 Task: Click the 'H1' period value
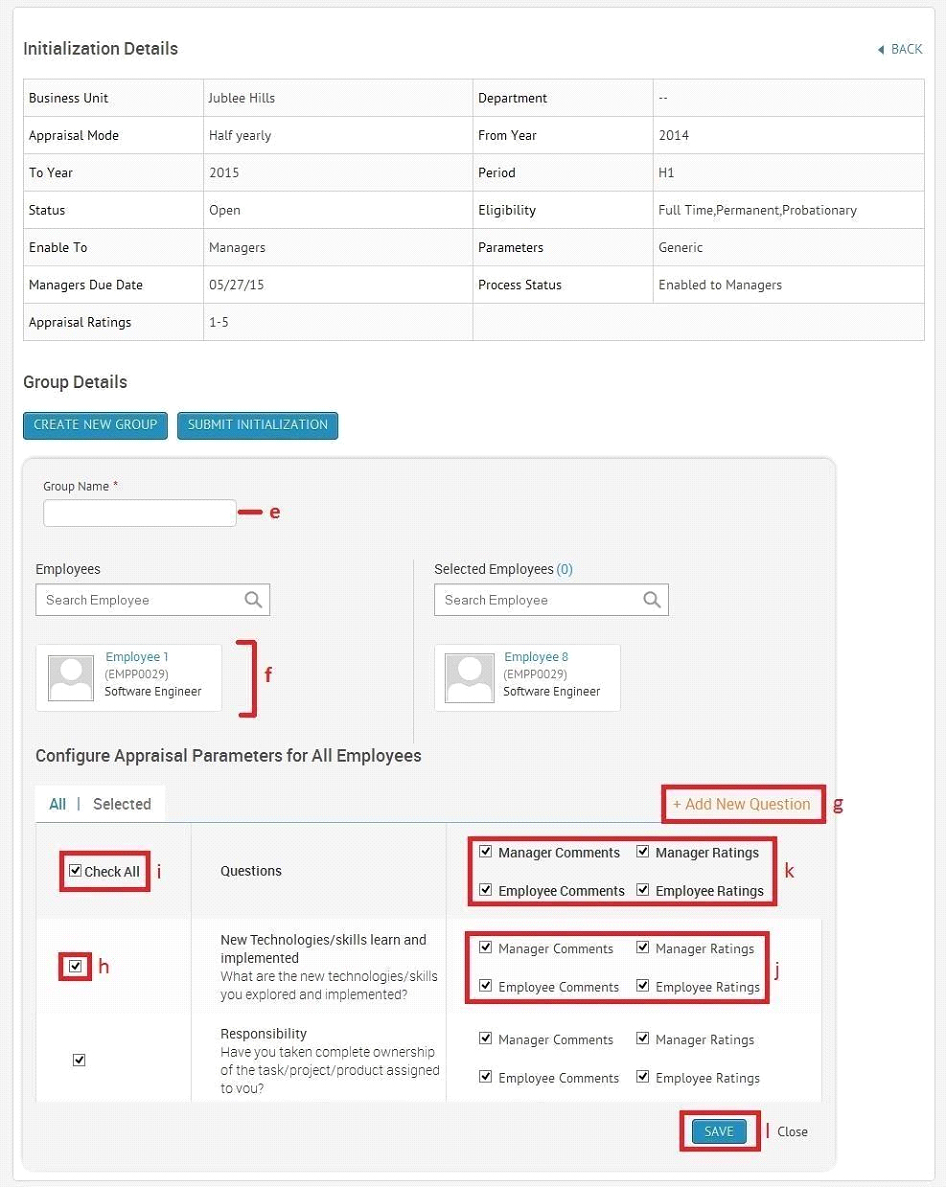tap(666, 173)
